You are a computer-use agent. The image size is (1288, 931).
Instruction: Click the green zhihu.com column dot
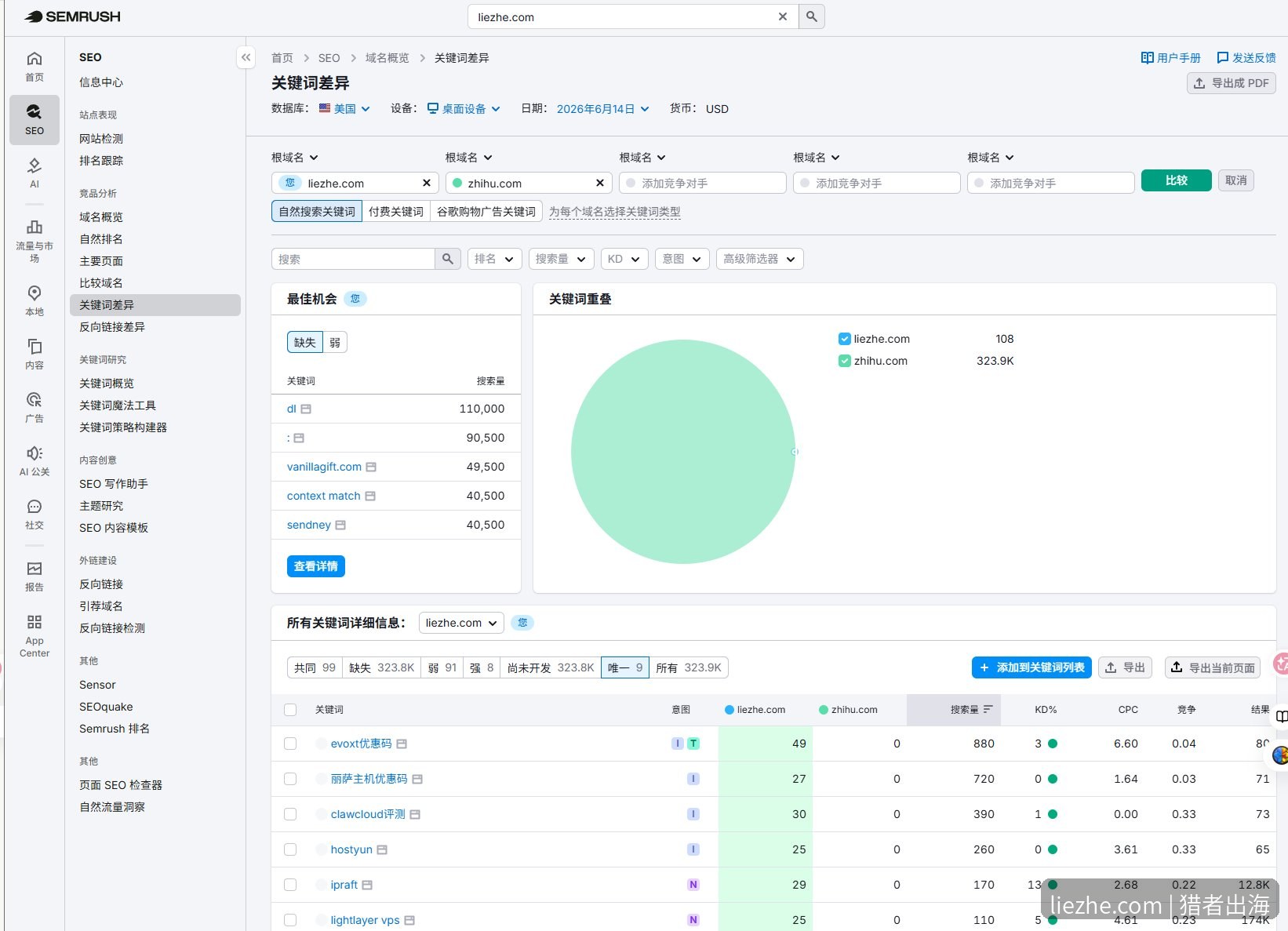pyautogui.click(x=824, y=710)
